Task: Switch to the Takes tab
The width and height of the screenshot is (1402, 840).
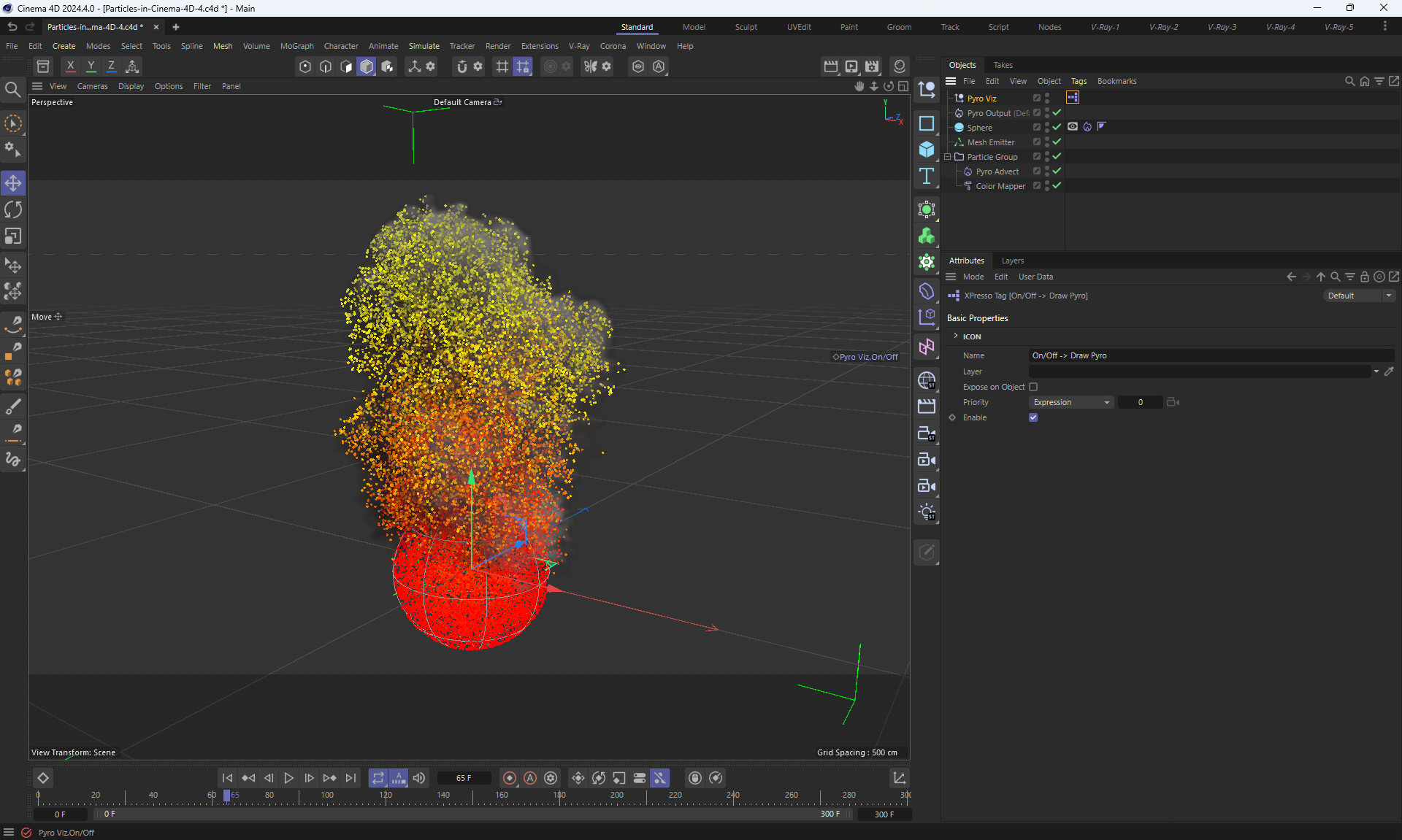Action: 1003,65
